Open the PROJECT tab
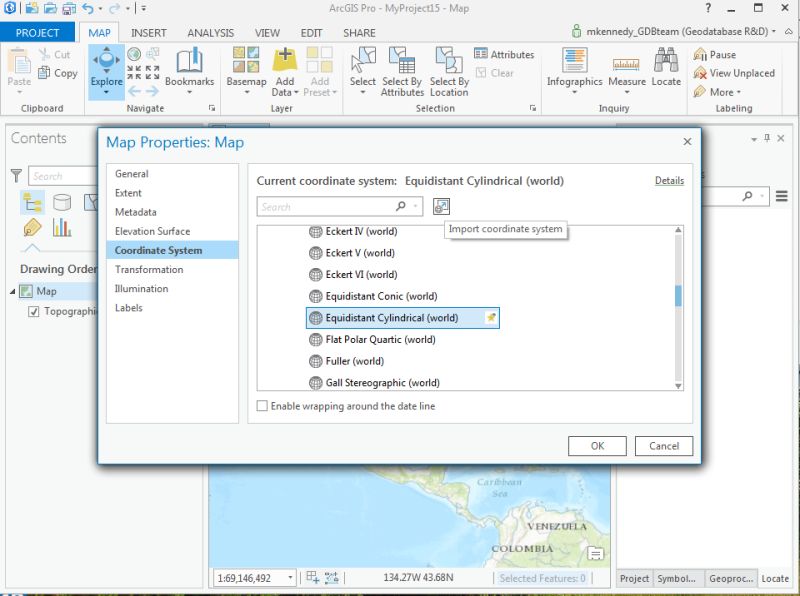800x596 pixels. 37,33
